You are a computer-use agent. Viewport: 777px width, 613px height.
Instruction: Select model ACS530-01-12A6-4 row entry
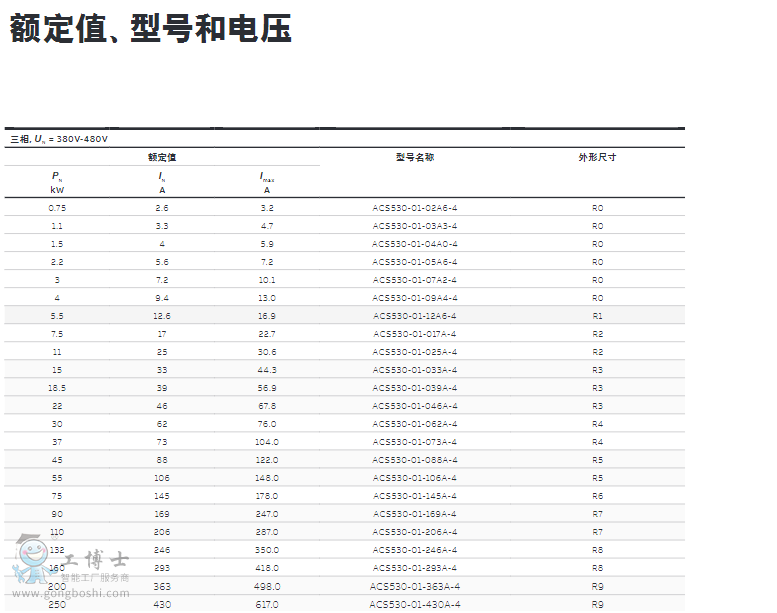click(x=414, y=316)
